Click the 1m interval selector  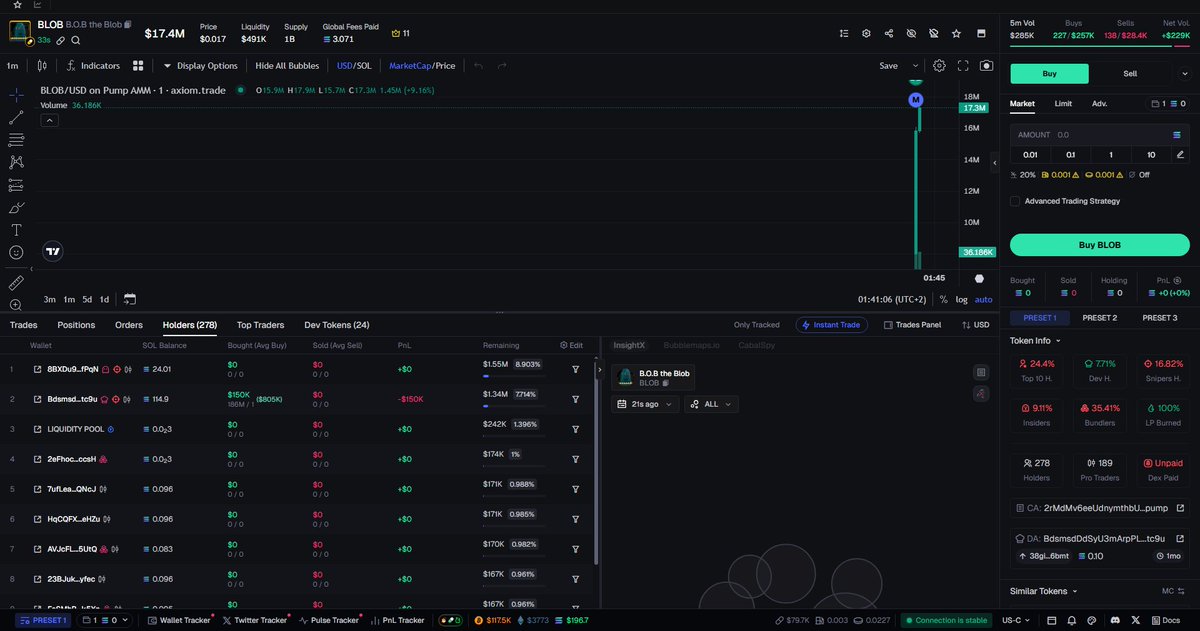click(12, 66)
